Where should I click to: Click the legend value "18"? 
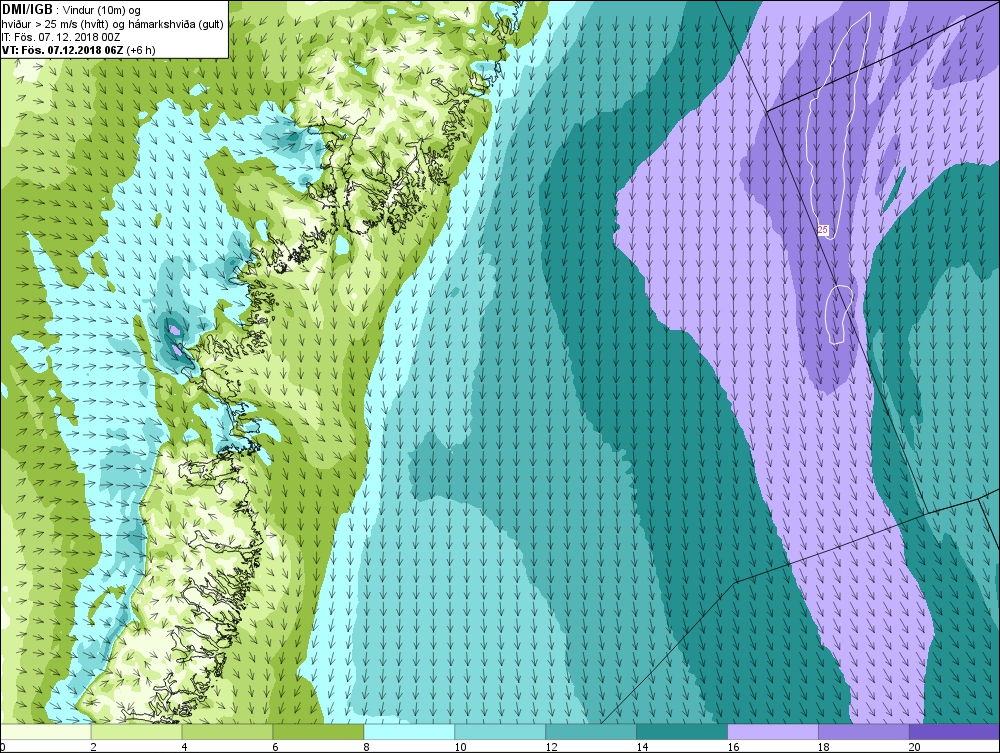(x=824, y=747)
